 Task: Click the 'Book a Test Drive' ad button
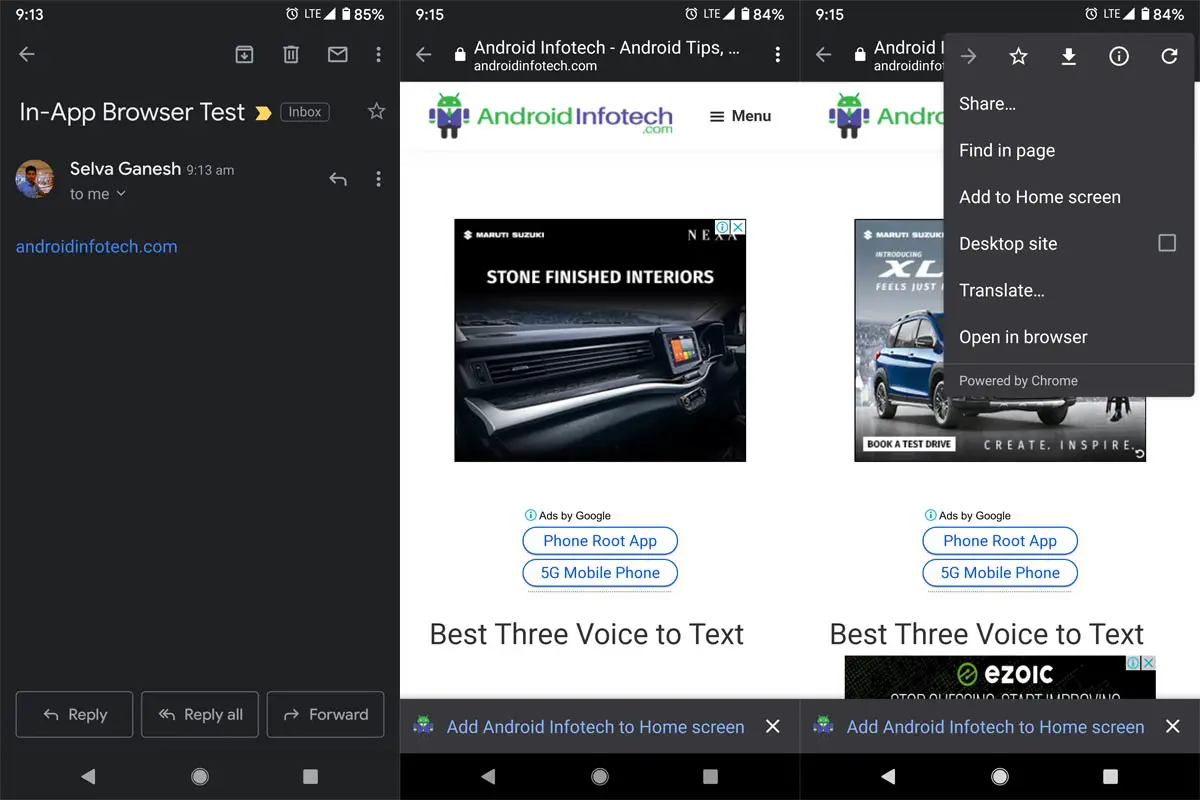pos(909,444)
